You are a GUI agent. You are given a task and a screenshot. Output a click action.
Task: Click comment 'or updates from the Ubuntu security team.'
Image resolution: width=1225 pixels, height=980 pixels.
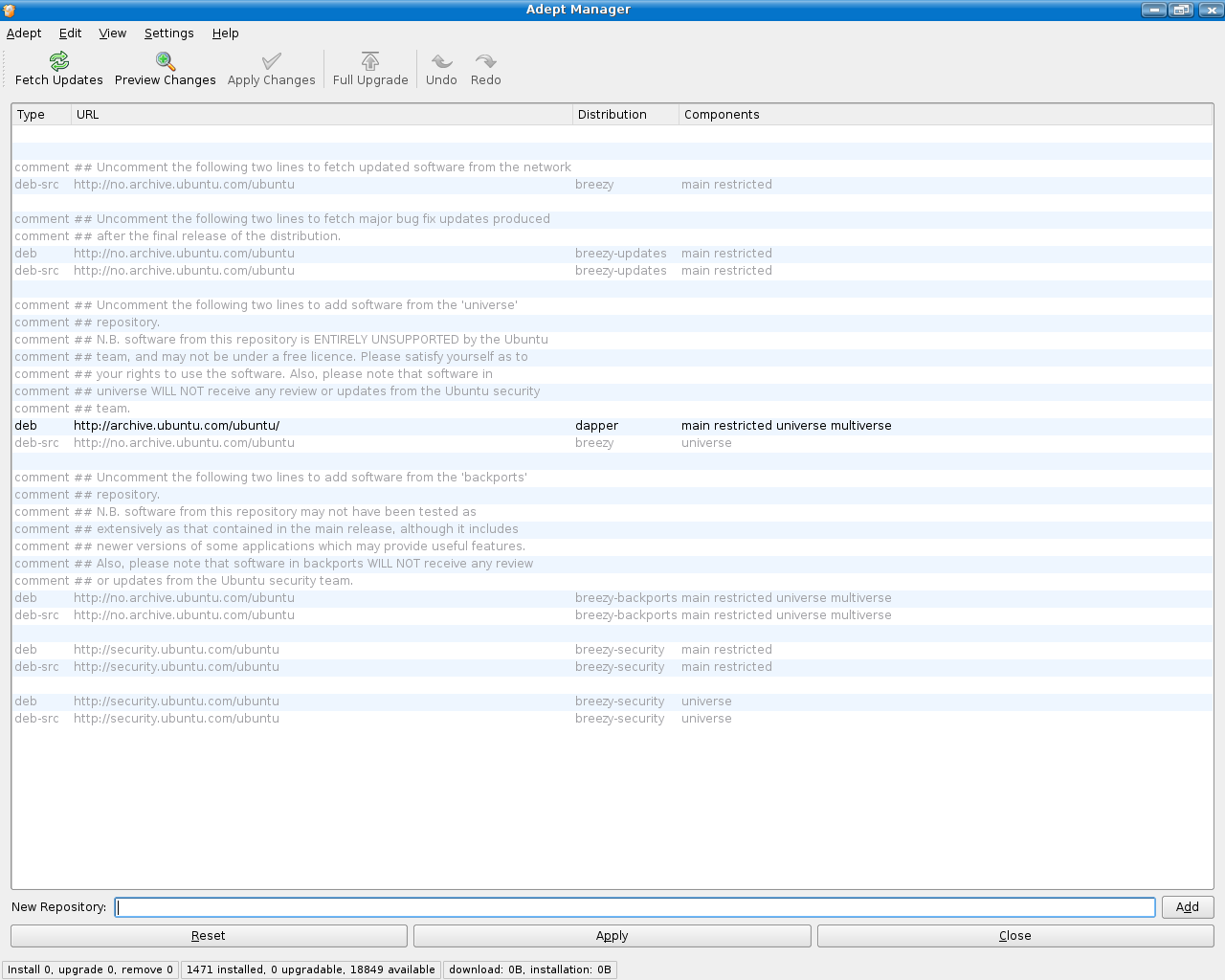tap(213, 581)
